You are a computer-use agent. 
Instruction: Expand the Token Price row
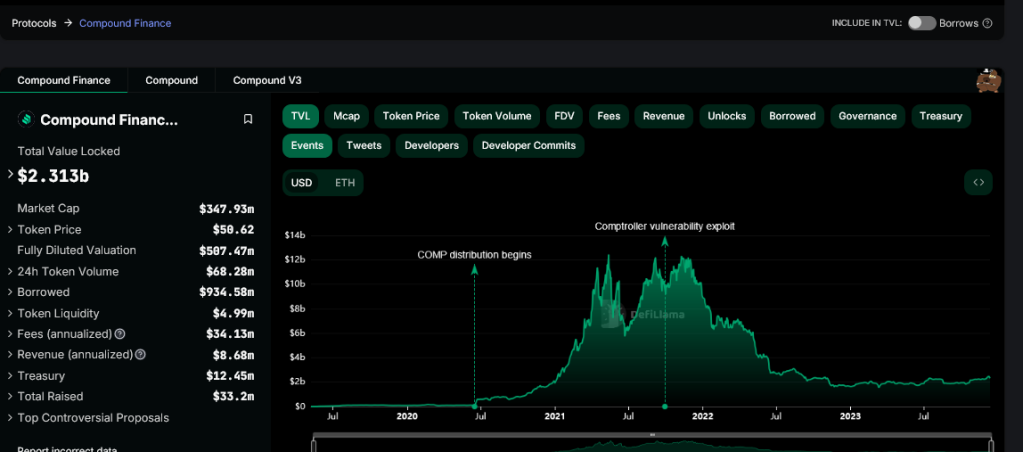coord(10,230)
